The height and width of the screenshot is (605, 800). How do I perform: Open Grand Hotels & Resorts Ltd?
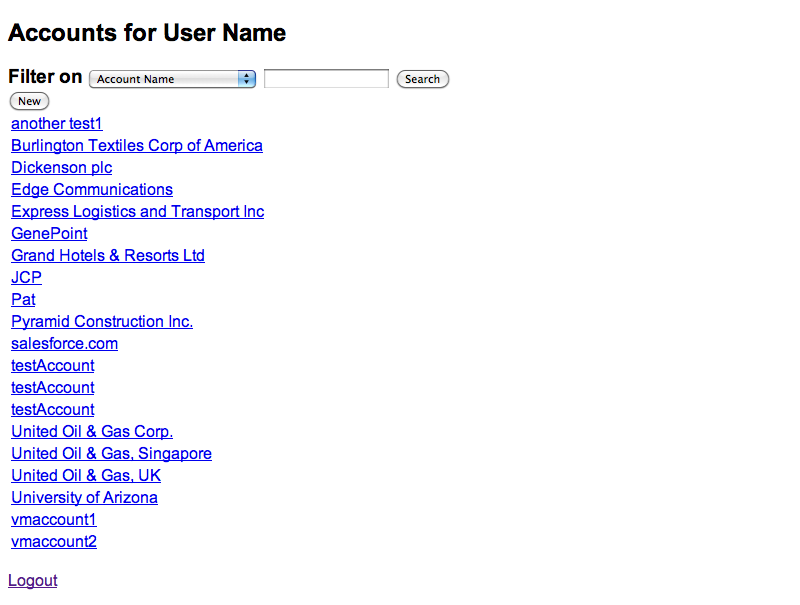(x=108, y=255)
